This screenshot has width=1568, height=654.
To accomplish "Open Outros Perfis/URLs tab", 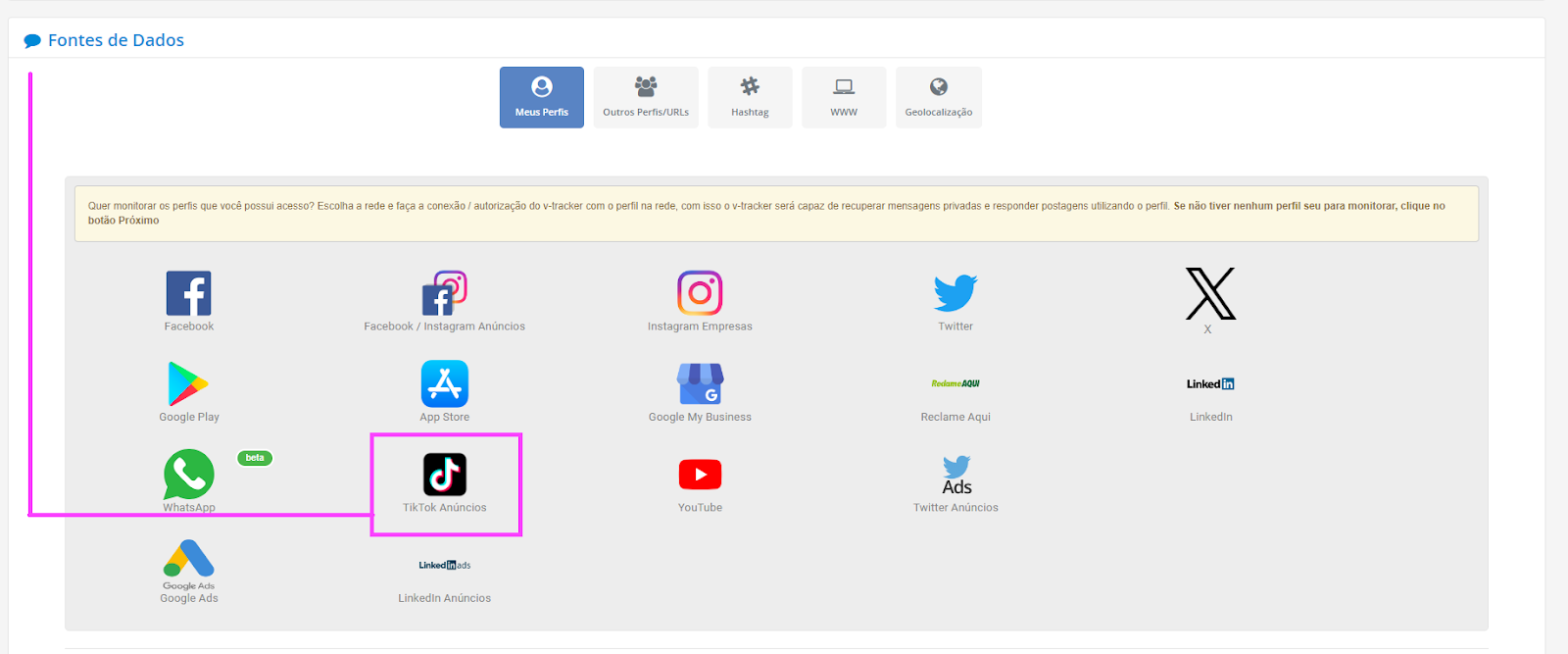I will [x=646, y=97].
